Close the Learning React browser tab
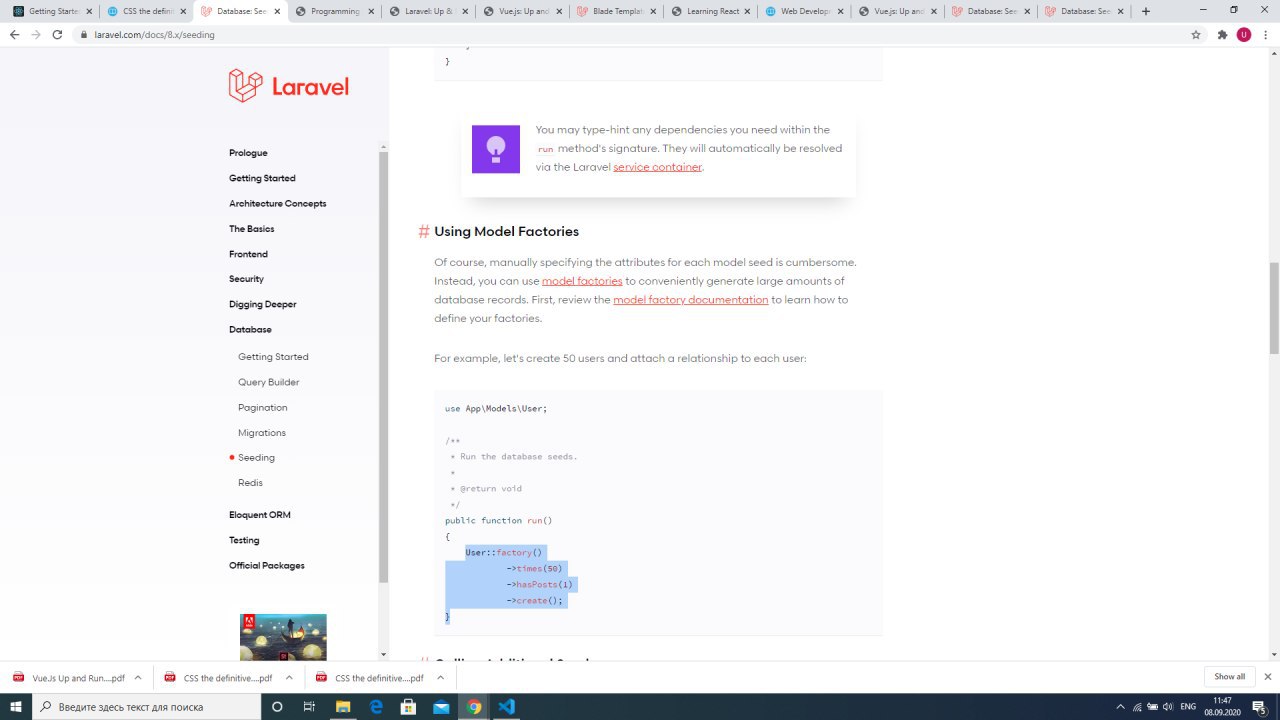 click(747, 11)
